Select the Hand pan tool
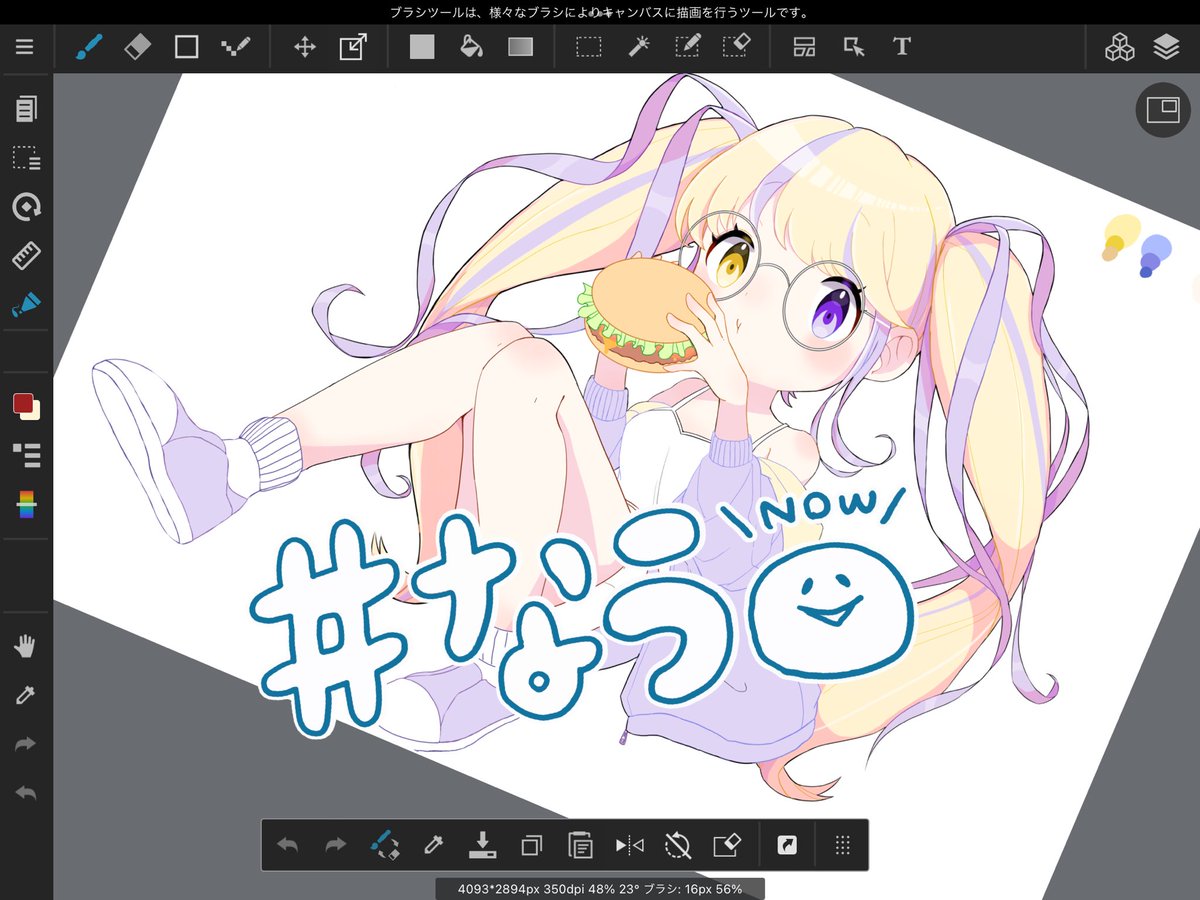This screenshot has width=1200, height=900. click(26, 647)
